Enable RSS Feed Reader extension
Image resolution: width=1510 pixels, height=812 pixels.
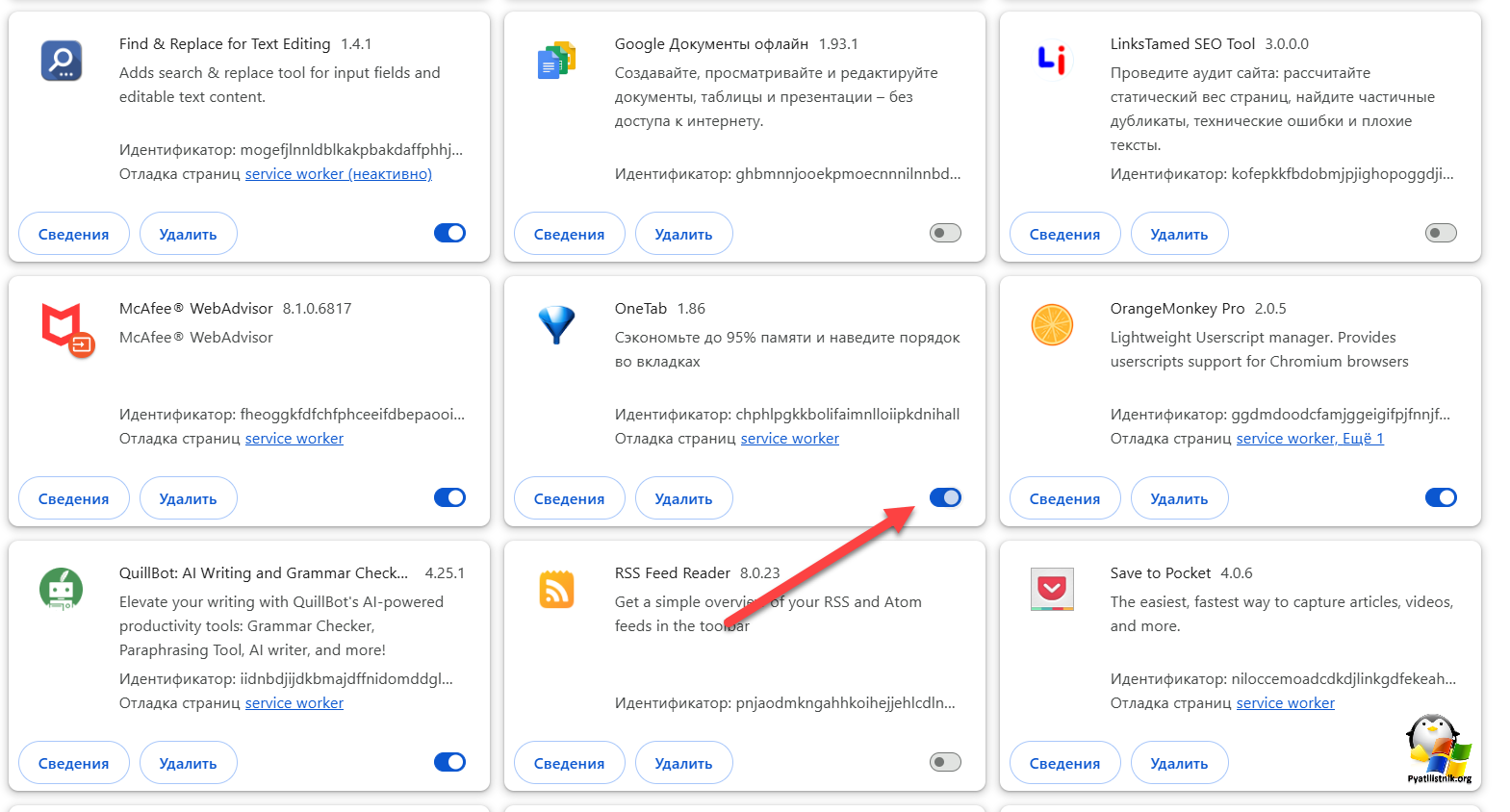[945, 762]
